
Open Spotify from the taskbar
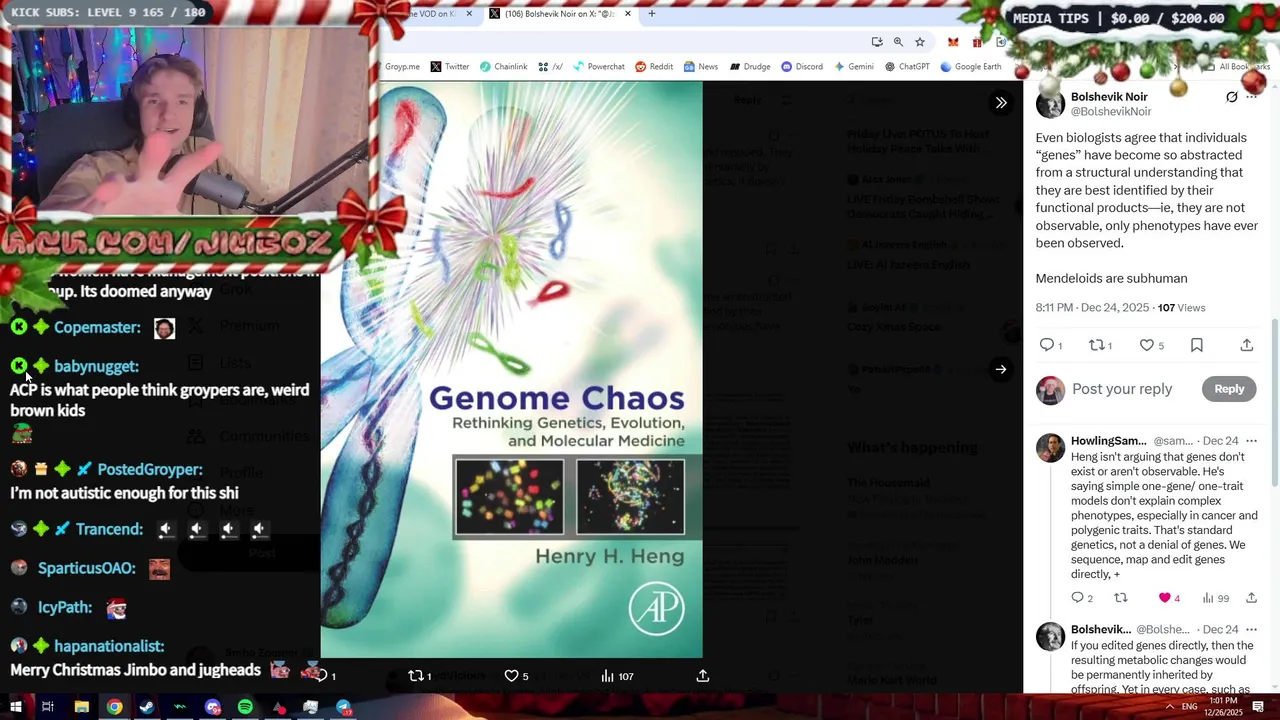pos(246,707)
